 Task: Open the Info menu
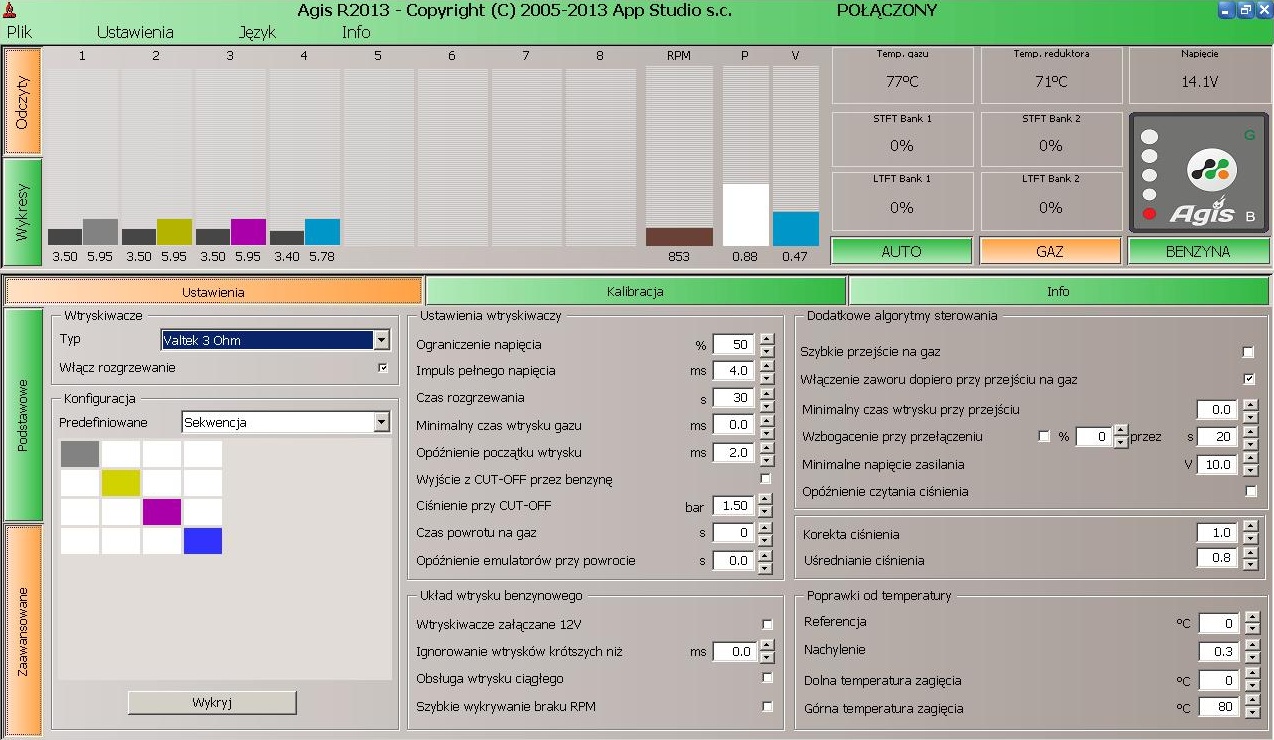[x=356, y=32]
